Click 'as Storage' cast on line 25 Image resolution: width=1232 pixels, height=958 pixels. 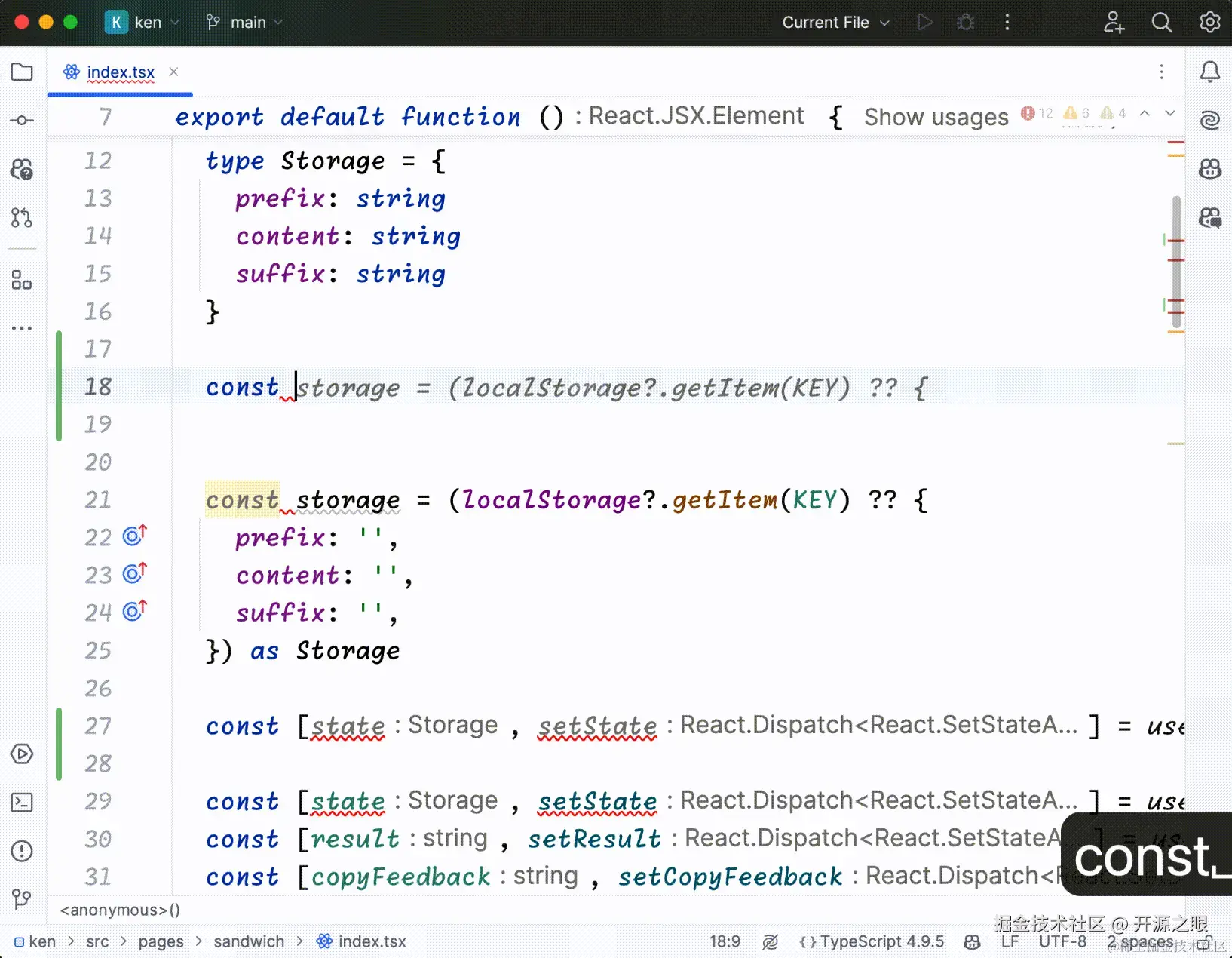click(325, 651)
